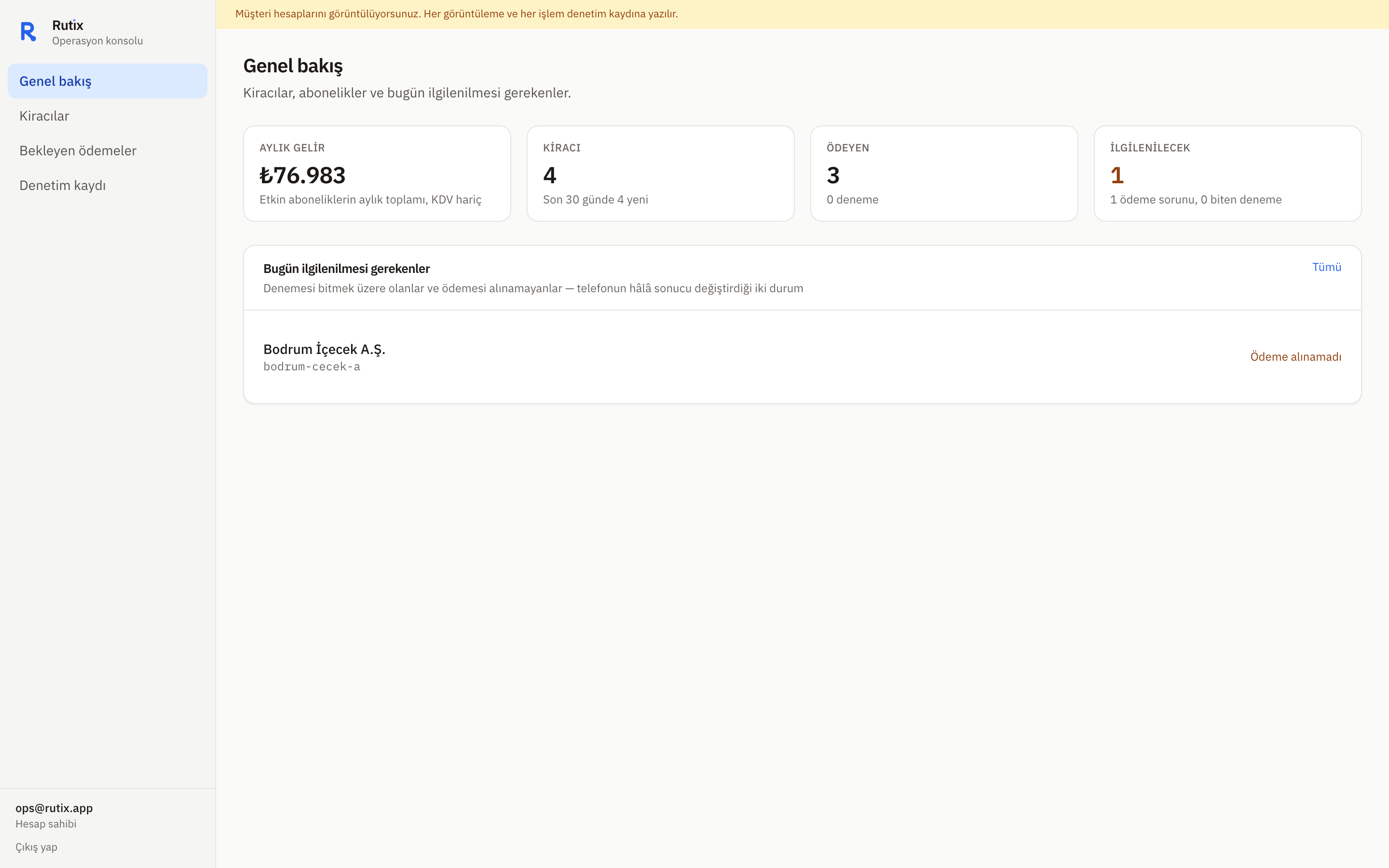Click the Ödeyen card showing 3
The width and height of the screenshot is (1389, 868).
(x=944, y=174)
